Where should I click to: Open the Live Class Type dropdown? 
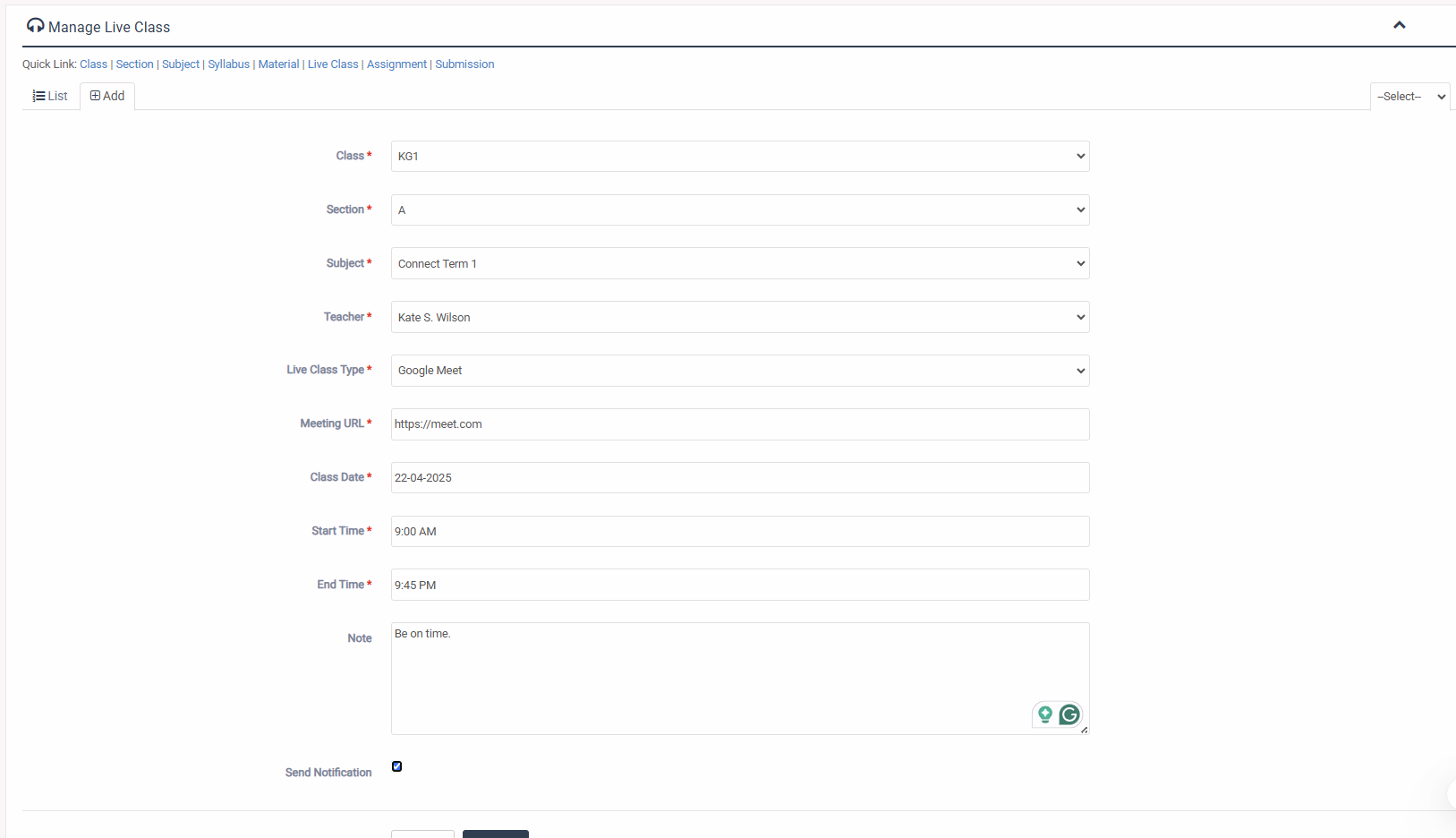click(x=739, y=371)
